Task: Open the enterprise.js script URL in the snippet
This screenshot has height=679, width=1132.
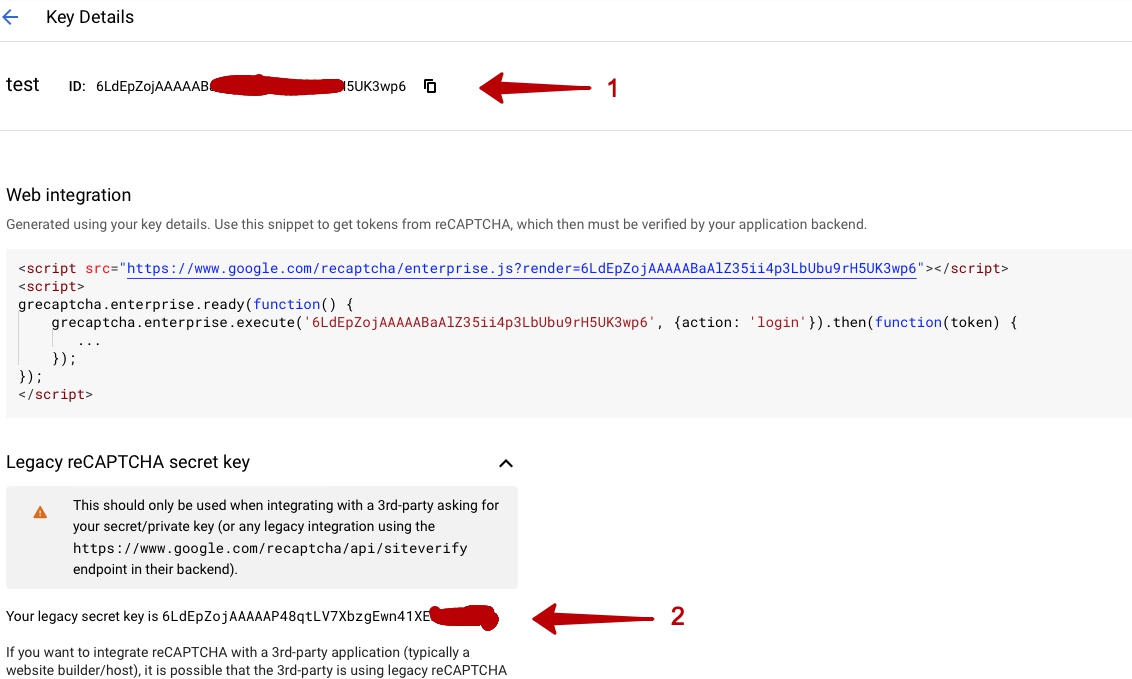Action: [521, 269]
